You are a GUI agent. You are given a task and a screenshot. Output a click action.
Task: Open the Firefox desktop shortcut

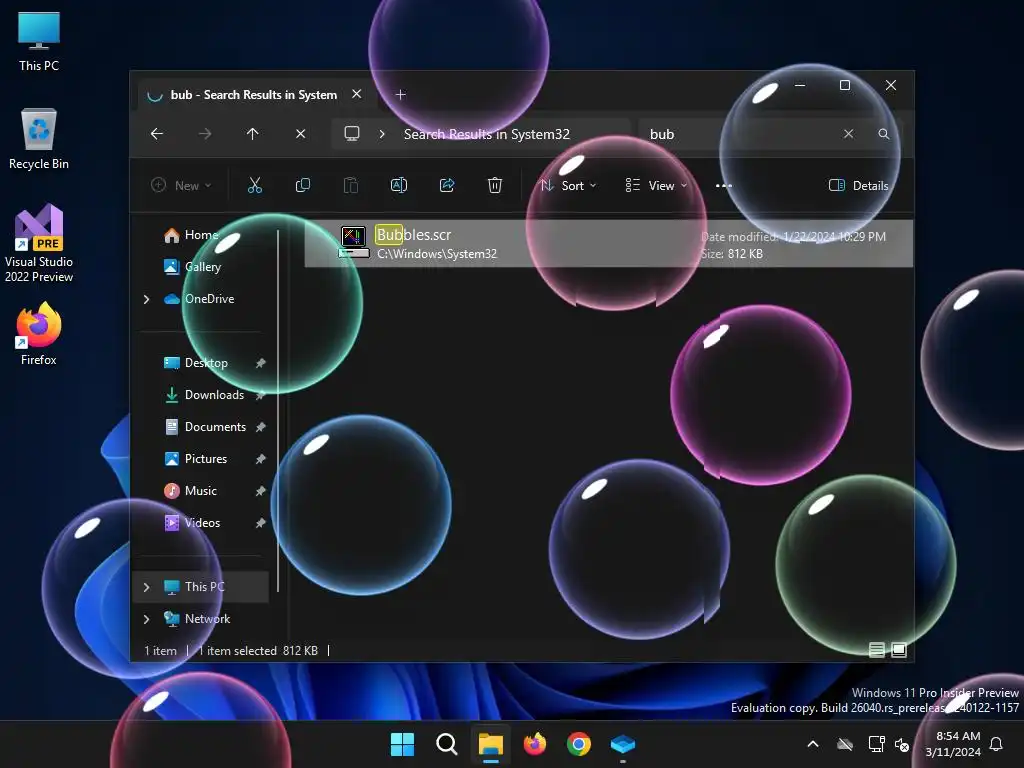pos(39,333)
